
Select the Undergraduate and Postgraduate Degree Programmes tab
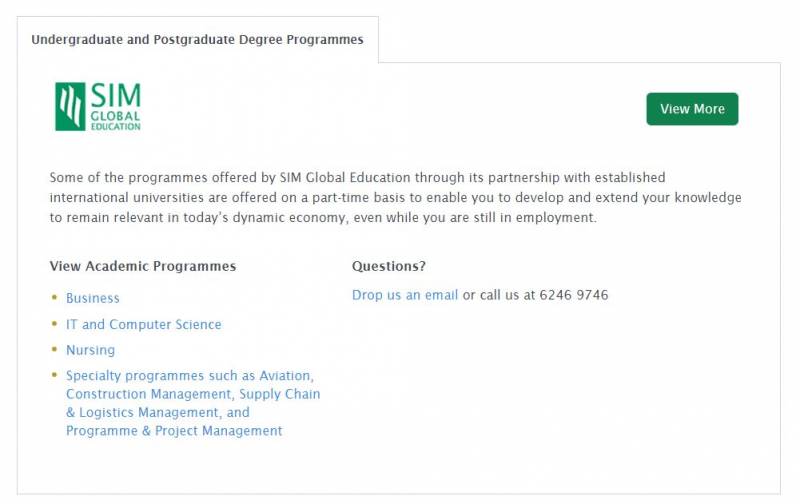coord(197,40)
